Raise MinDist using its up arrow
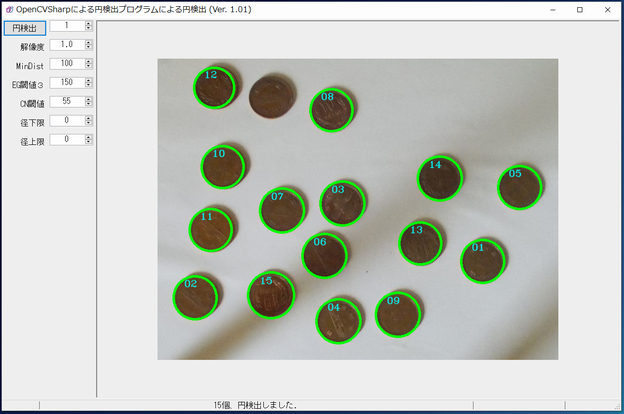The image size is (624, 414). (x=88, y=61)
